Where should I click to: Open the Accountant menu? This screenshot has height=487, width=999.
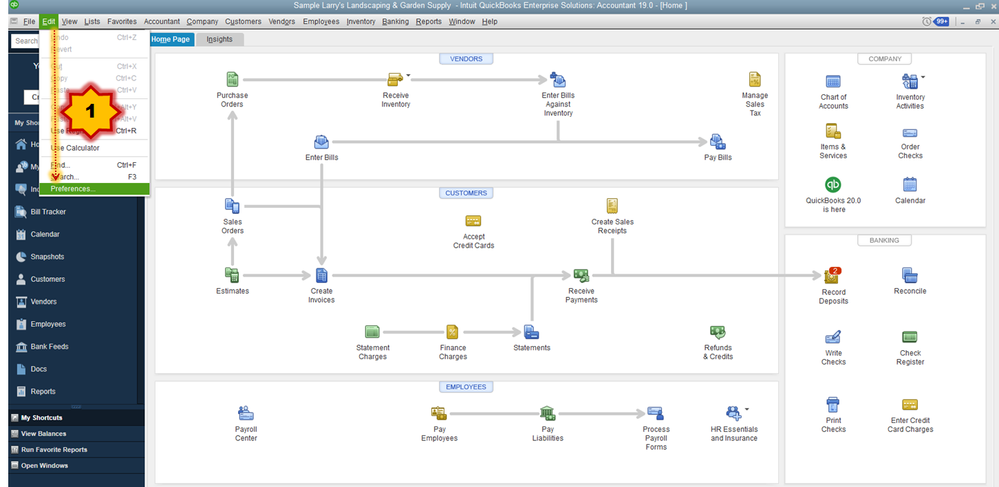[162, 22]
